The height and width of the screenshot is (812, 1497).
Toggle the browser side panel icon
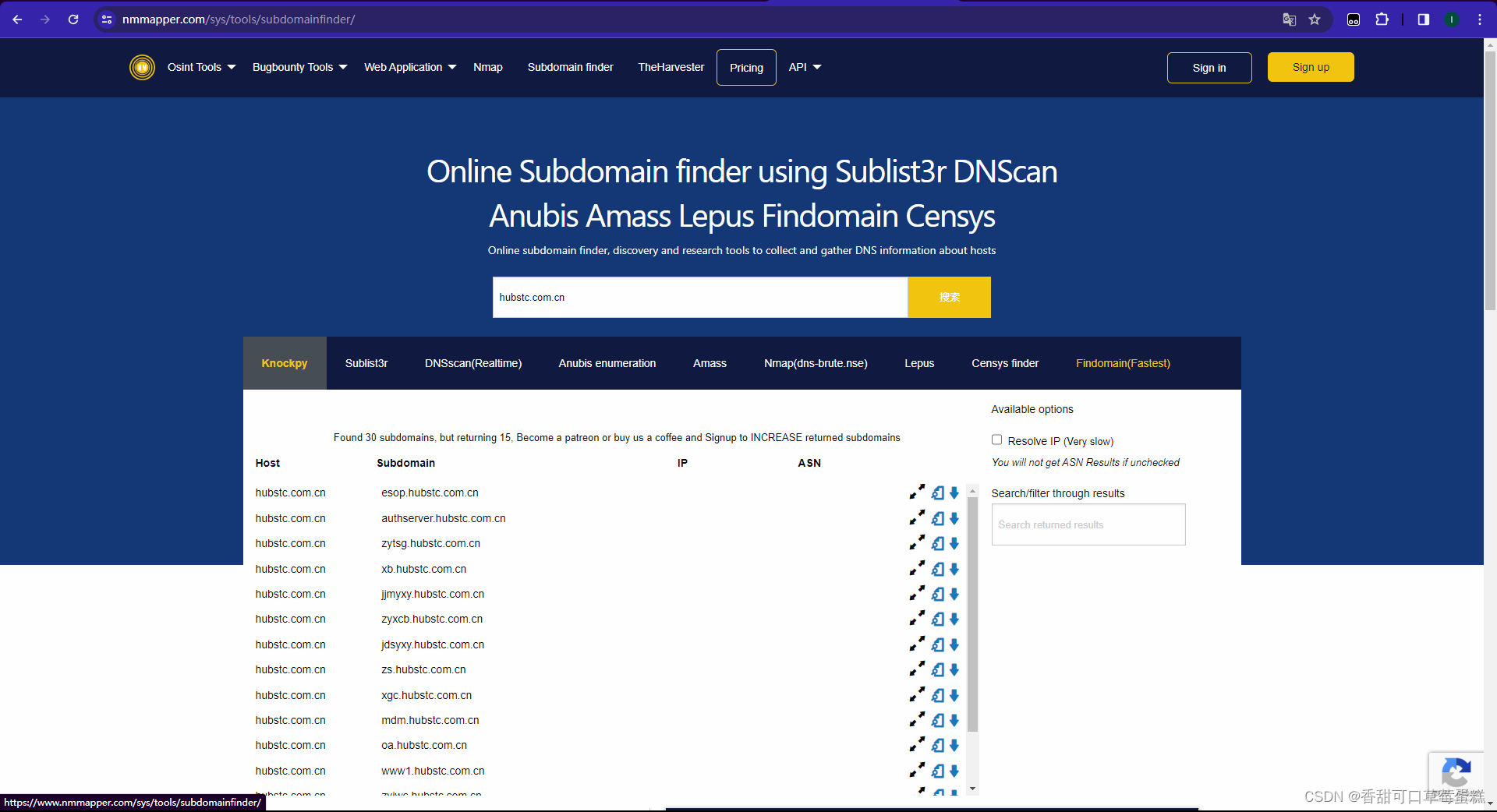click(x=1424, y=19)
